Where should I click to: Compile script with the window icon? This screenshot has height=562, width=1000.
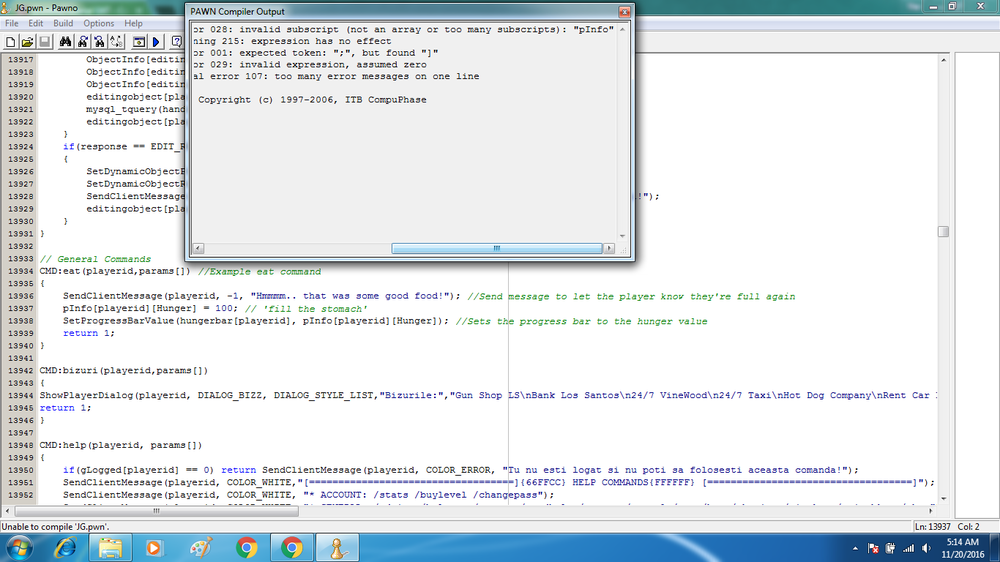click(138, 42)
